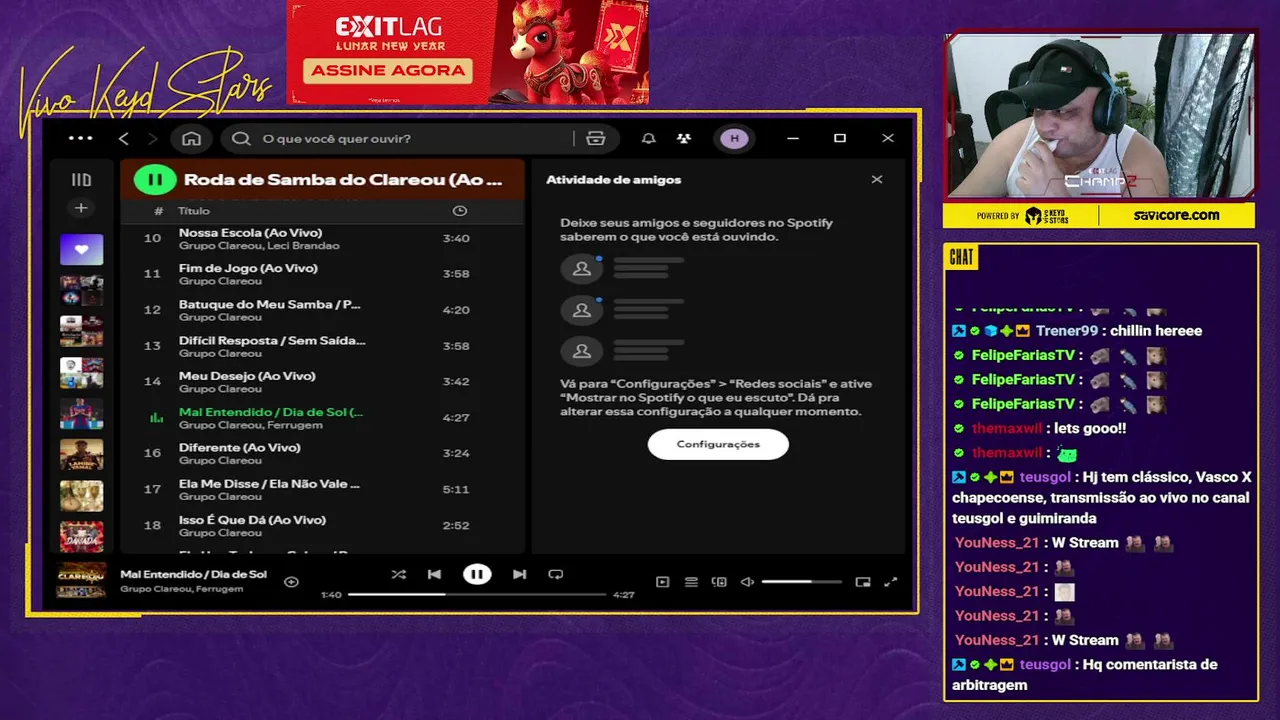Sort tracks by duration clock icon
Screen dimensions: 1280x720
tap(459, 211)
